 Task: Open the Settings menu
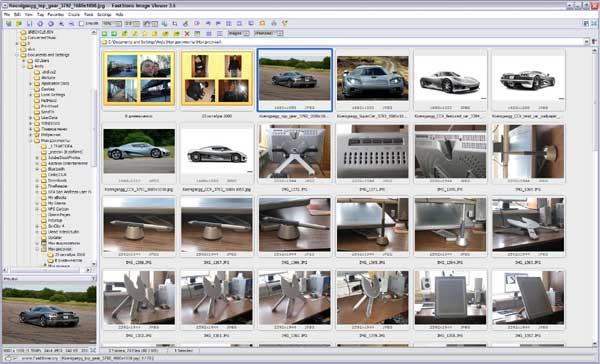104,15
